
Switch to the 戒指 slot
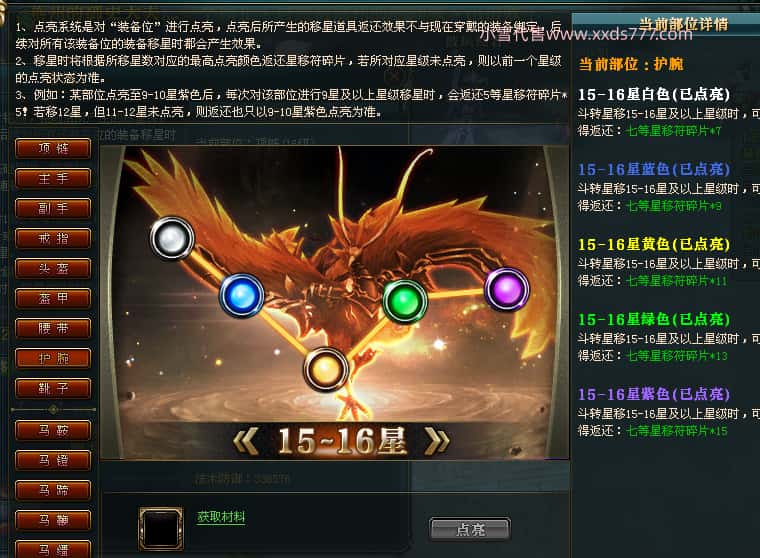53,239
